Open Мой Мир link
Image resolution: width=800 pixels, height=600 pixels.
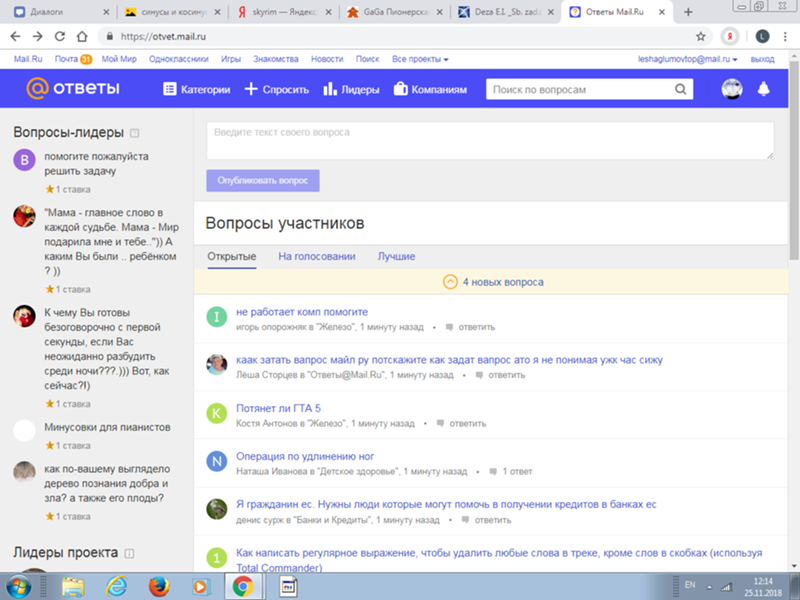coord(119,59)
